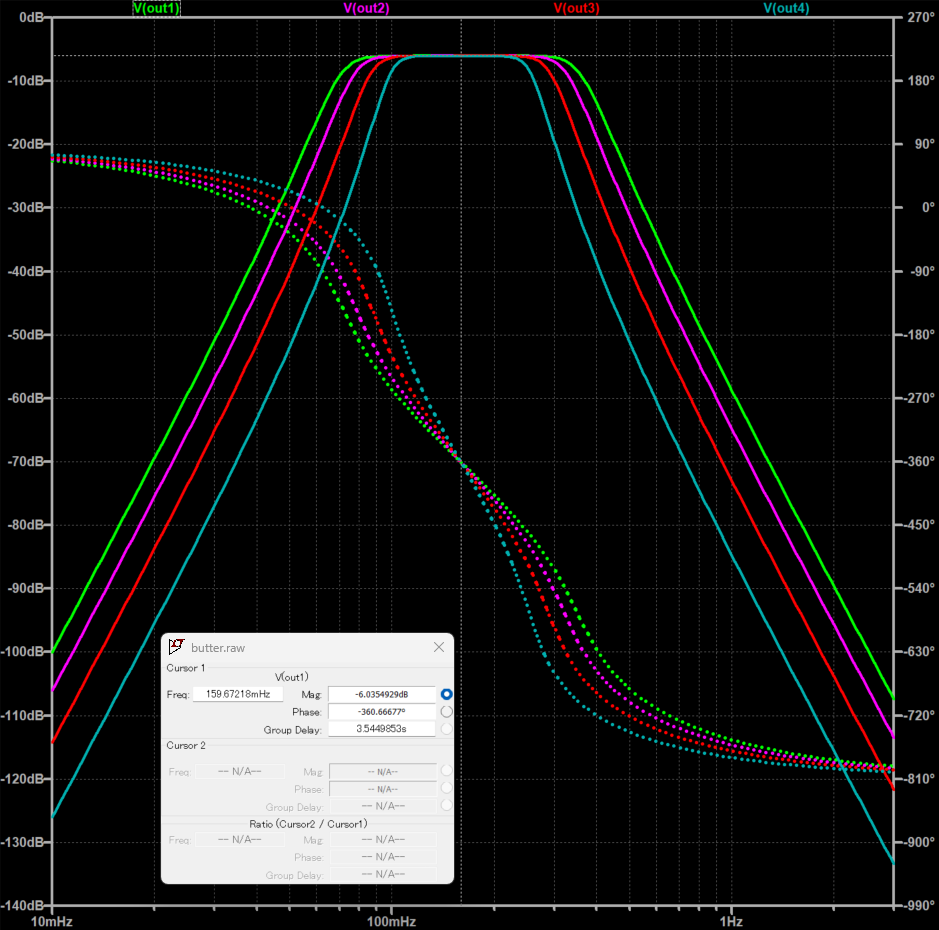Select the Cursor 1 Mag radio button
This screenshot has width=939, height=930.
[446, 694]
